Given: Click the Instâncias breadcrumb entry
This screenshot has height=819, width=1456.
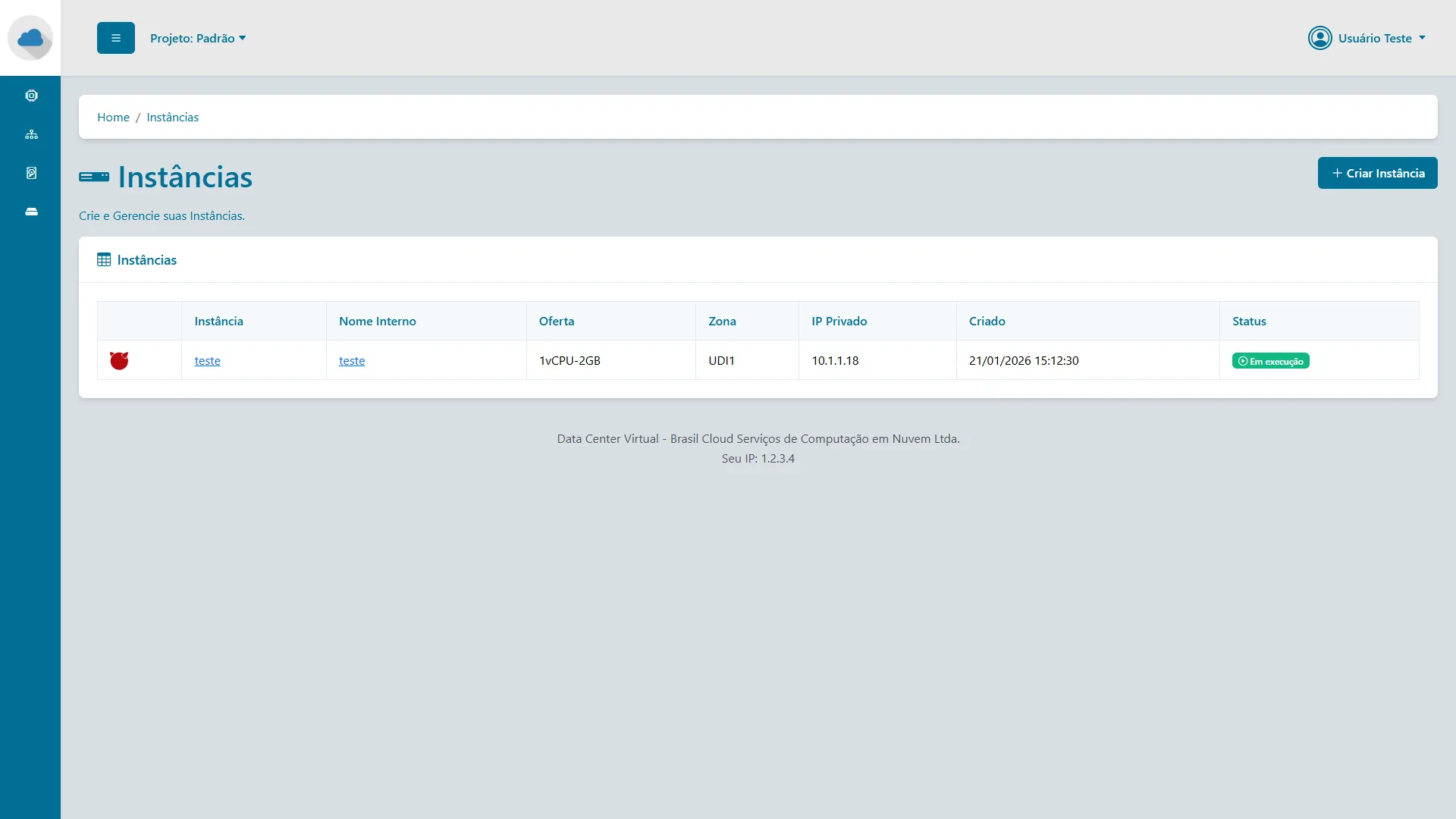Looking at the screenshot, I should pos(172,117).
